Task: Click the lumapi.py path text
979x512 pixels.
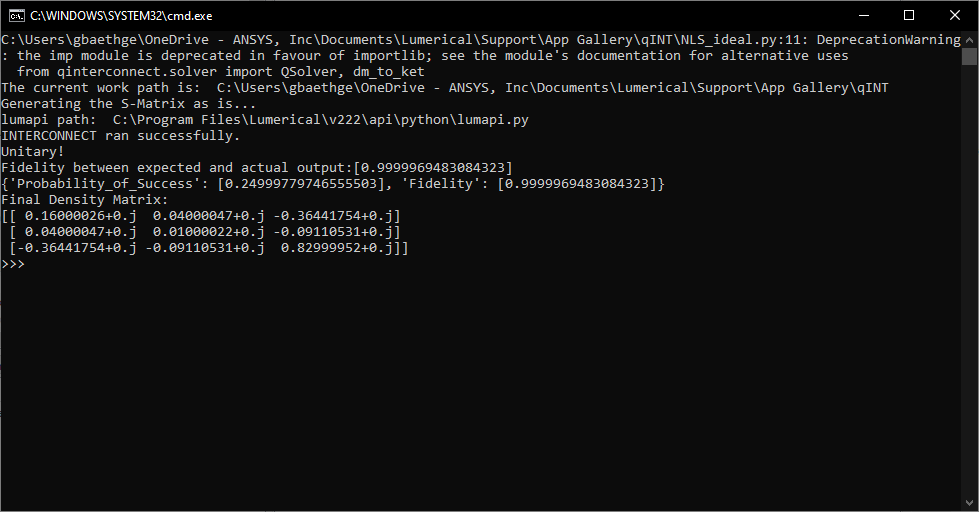Action: pos(321,120)
